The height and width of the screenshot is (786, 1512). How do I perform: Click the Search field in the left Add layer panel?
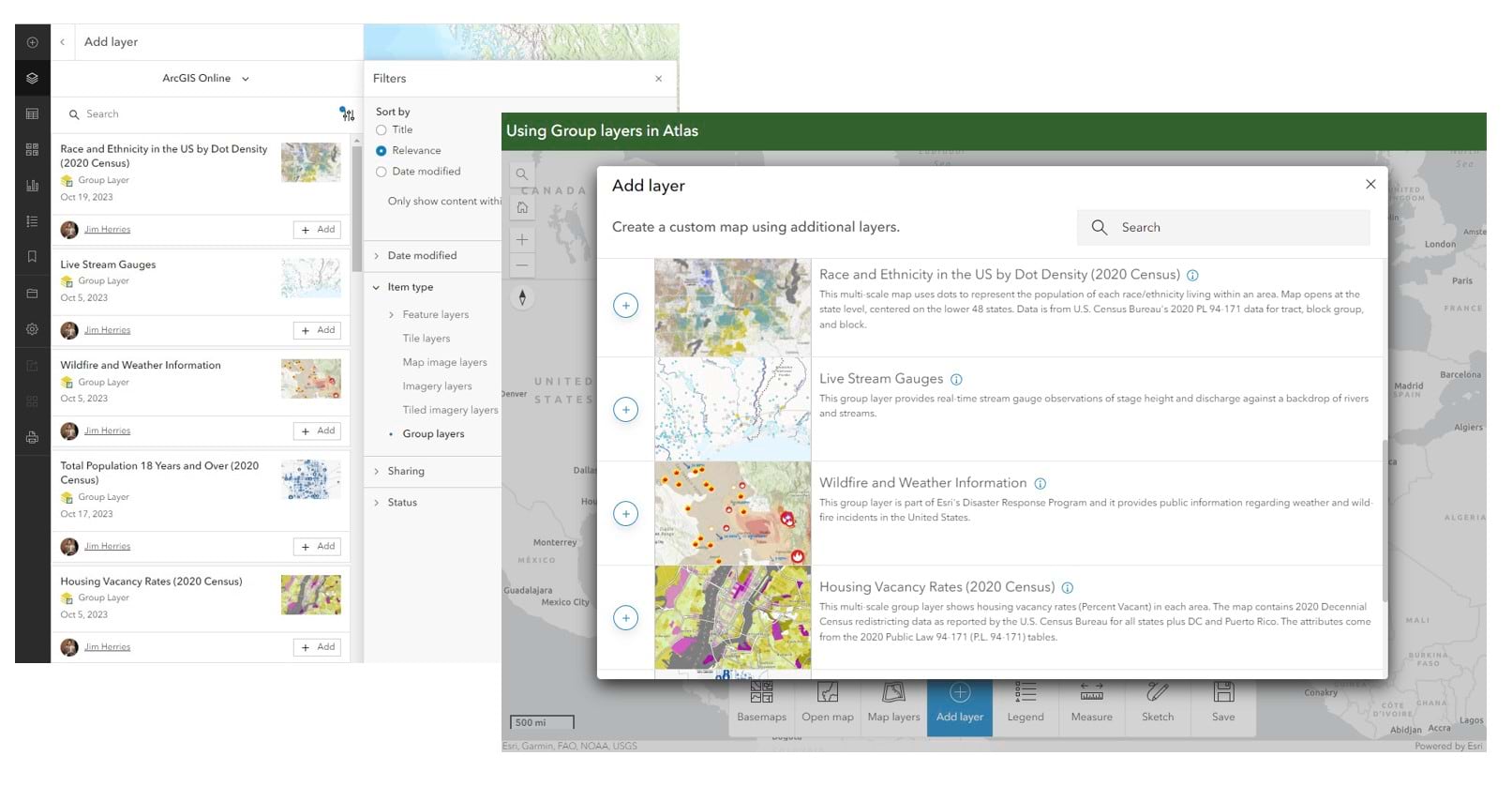197,114
